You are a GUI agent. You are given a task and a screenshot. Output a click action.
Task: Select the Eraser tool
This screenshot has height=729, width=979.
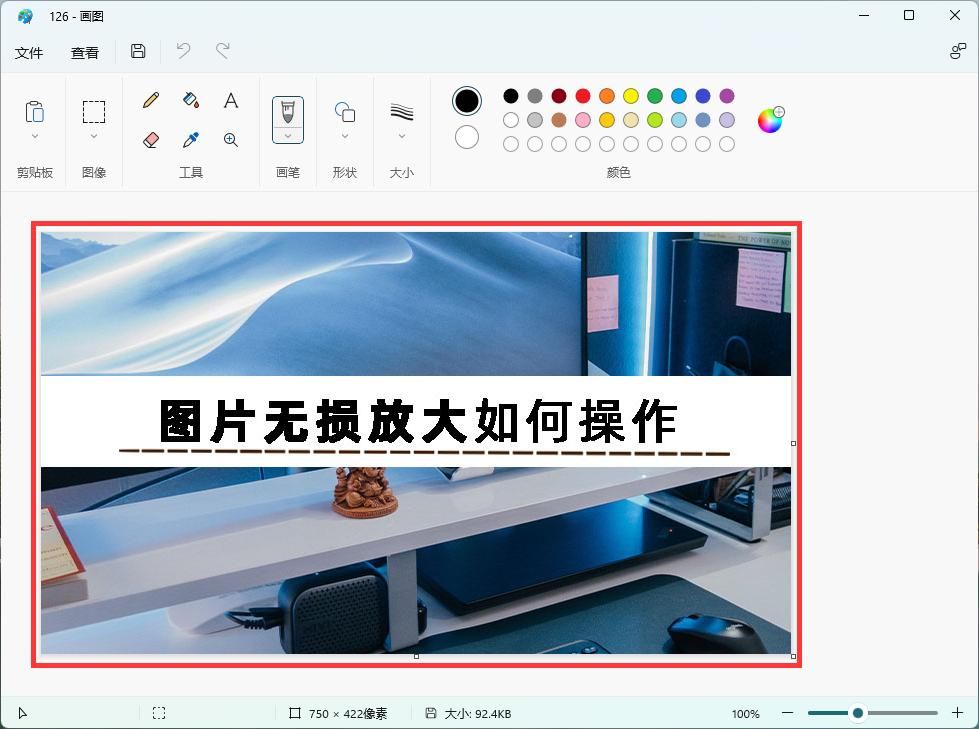151,140
